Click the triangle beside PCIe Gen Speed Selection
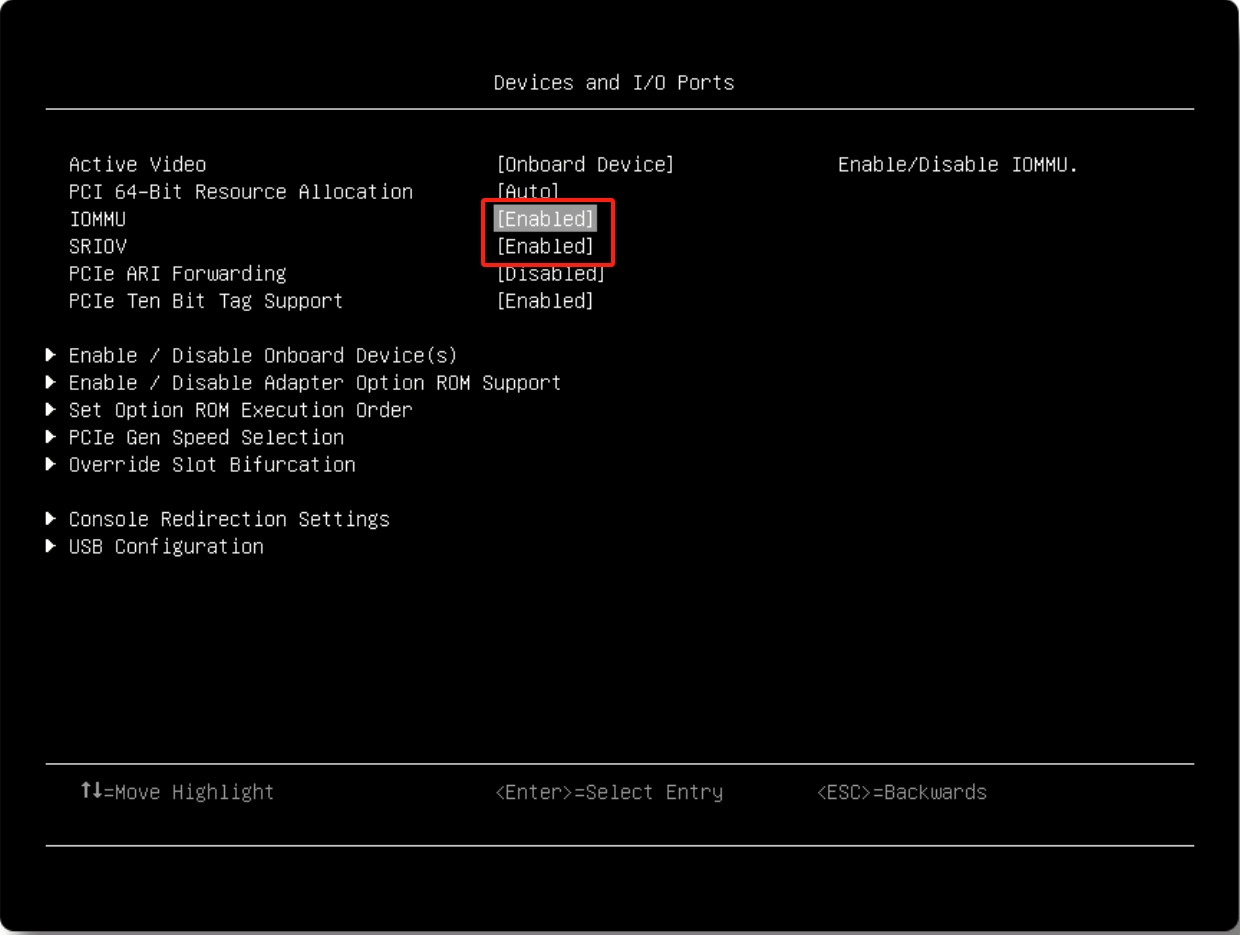The height and width of the screenshot is (935, 1240). click(x=51, y=437)
